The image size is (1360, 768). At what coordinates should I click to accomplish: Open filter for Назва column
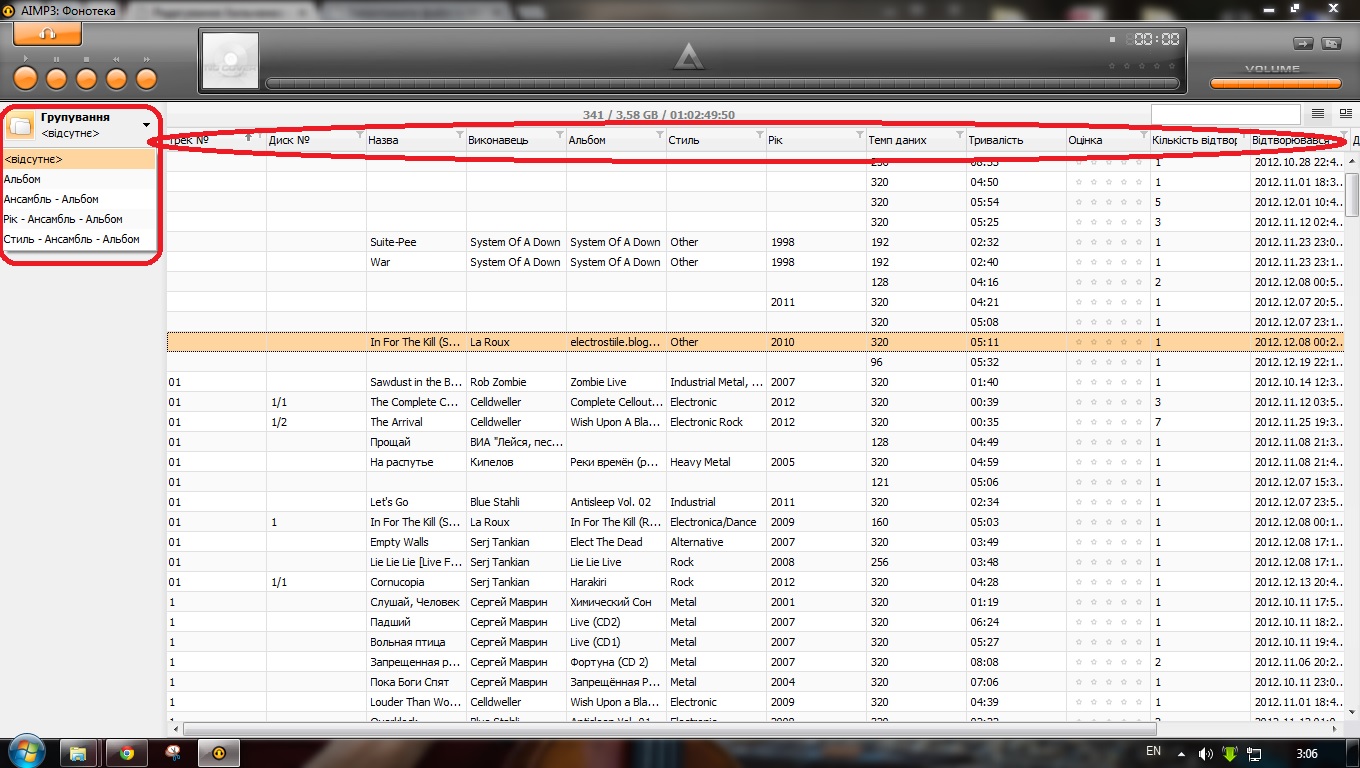click(460, 135)
